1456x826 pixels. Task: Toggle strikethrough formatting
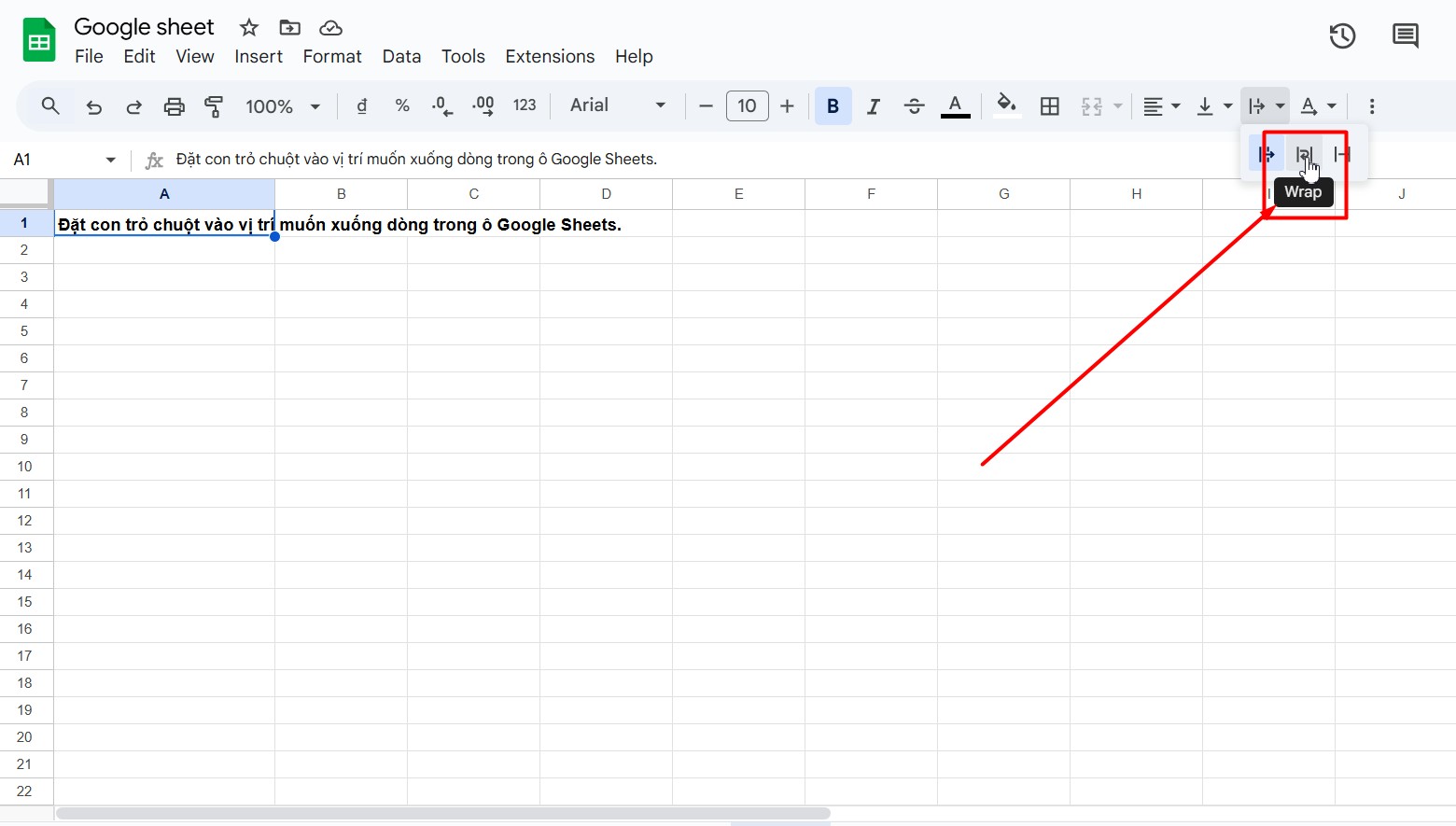pos(914,106)
